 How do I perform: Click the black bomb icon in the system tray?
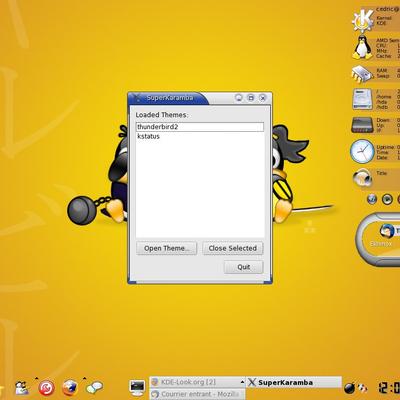[350, 387]
